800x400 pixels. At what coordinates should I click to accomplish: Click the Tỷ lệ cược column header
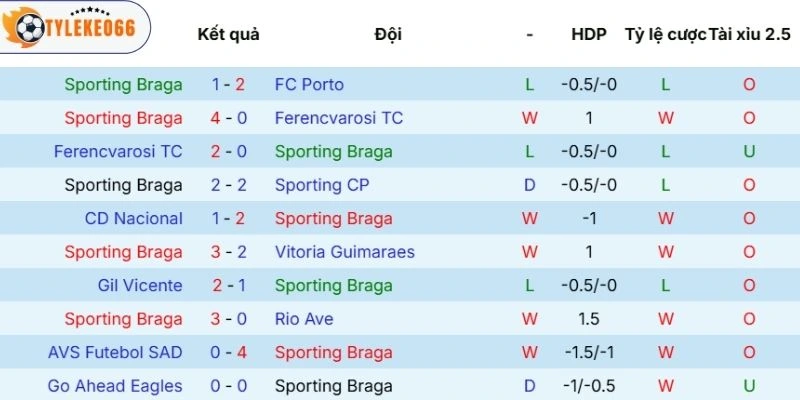click(x=665, y=34)
